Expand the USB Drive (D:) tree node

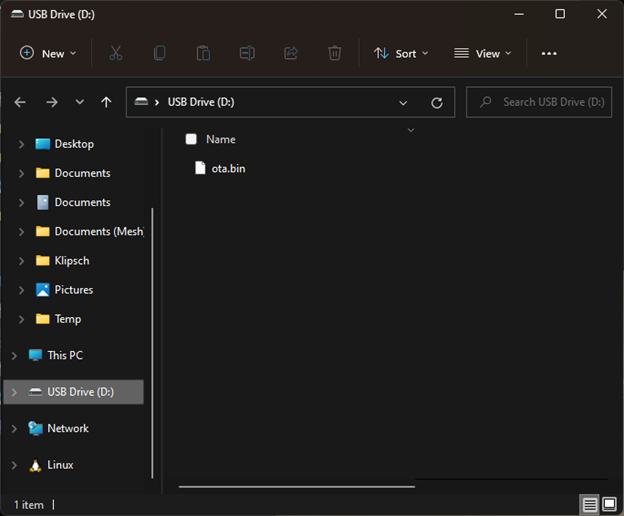14,392
